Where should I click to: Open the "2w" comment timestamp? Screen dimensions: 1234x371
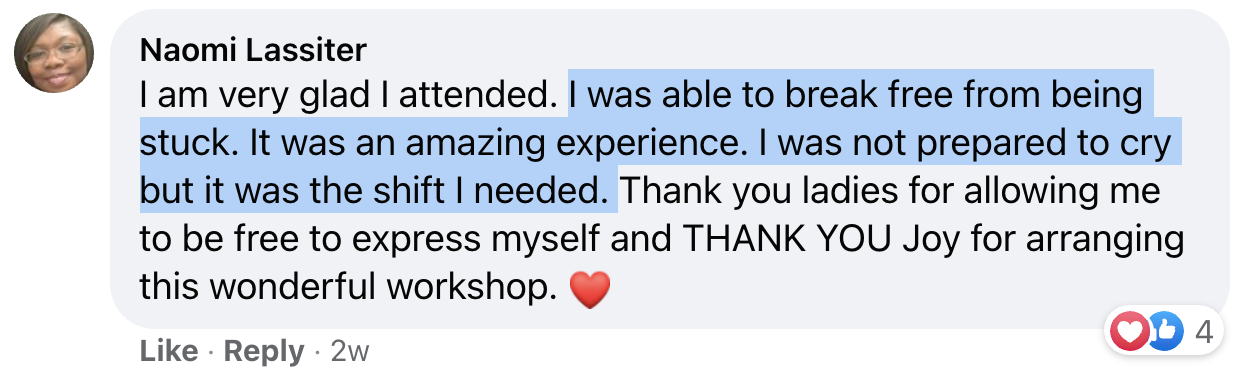350,351
